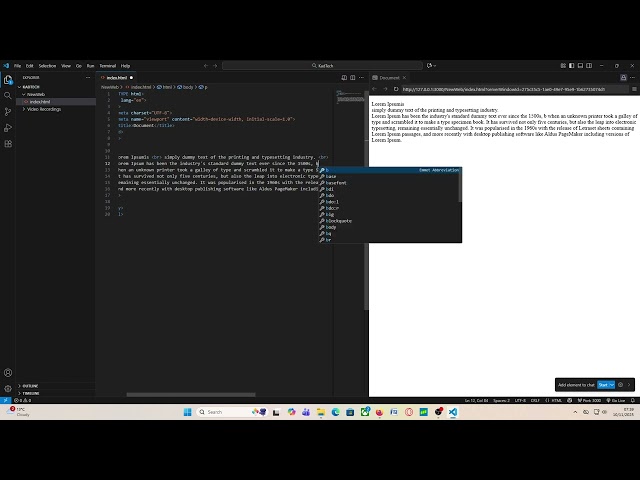Open the Help menu
Image resolution: width=640 pixels, height=480 pixels.
[x=125, y=66]
